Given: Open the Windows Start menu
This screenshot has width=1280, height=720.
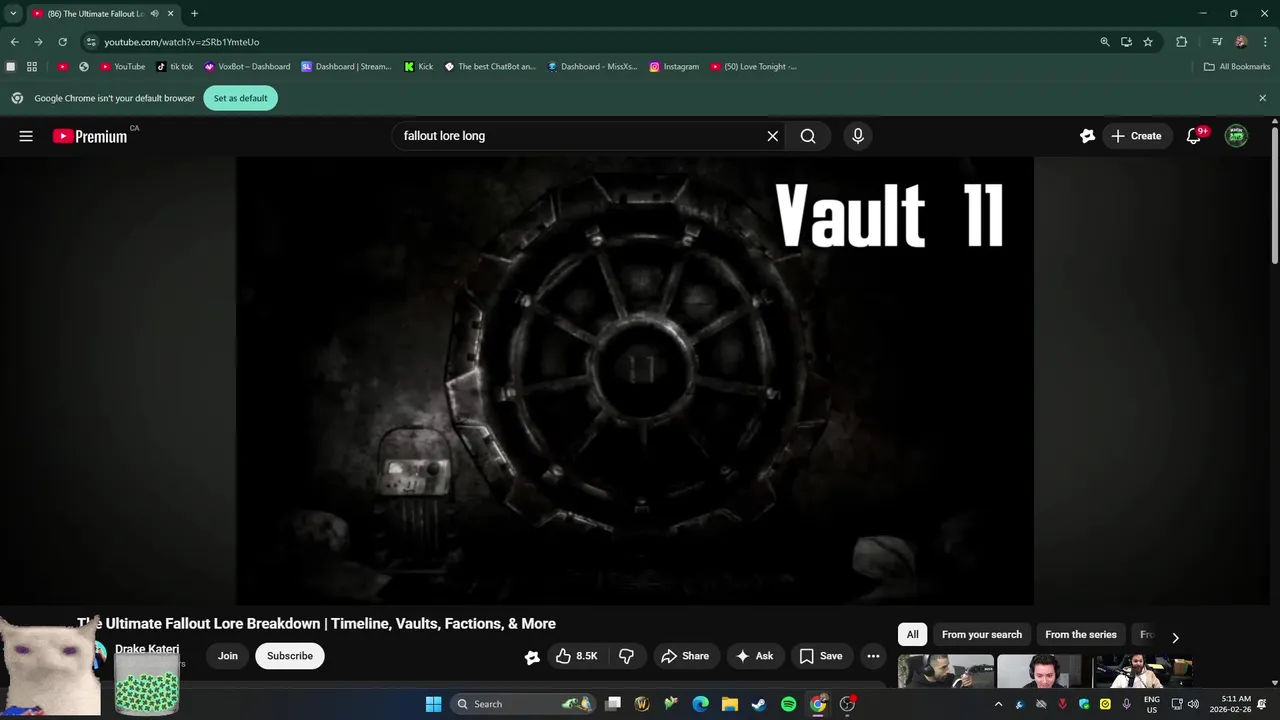Looking at the screenshot, I should pyautogui.click(x=433, y=704).
